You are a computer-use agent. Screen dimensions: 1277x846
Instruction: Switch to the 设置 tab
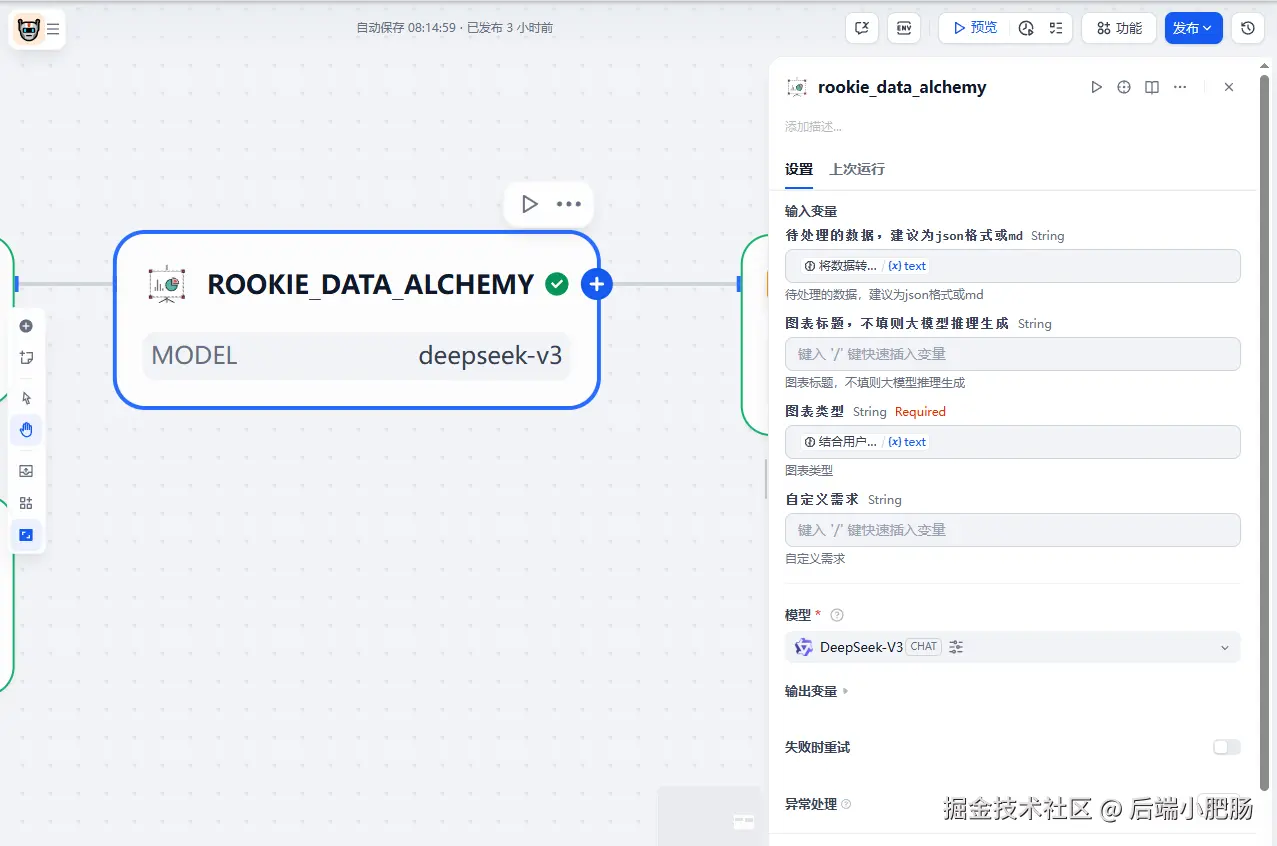pyautogui.click(x=799, y=169)
